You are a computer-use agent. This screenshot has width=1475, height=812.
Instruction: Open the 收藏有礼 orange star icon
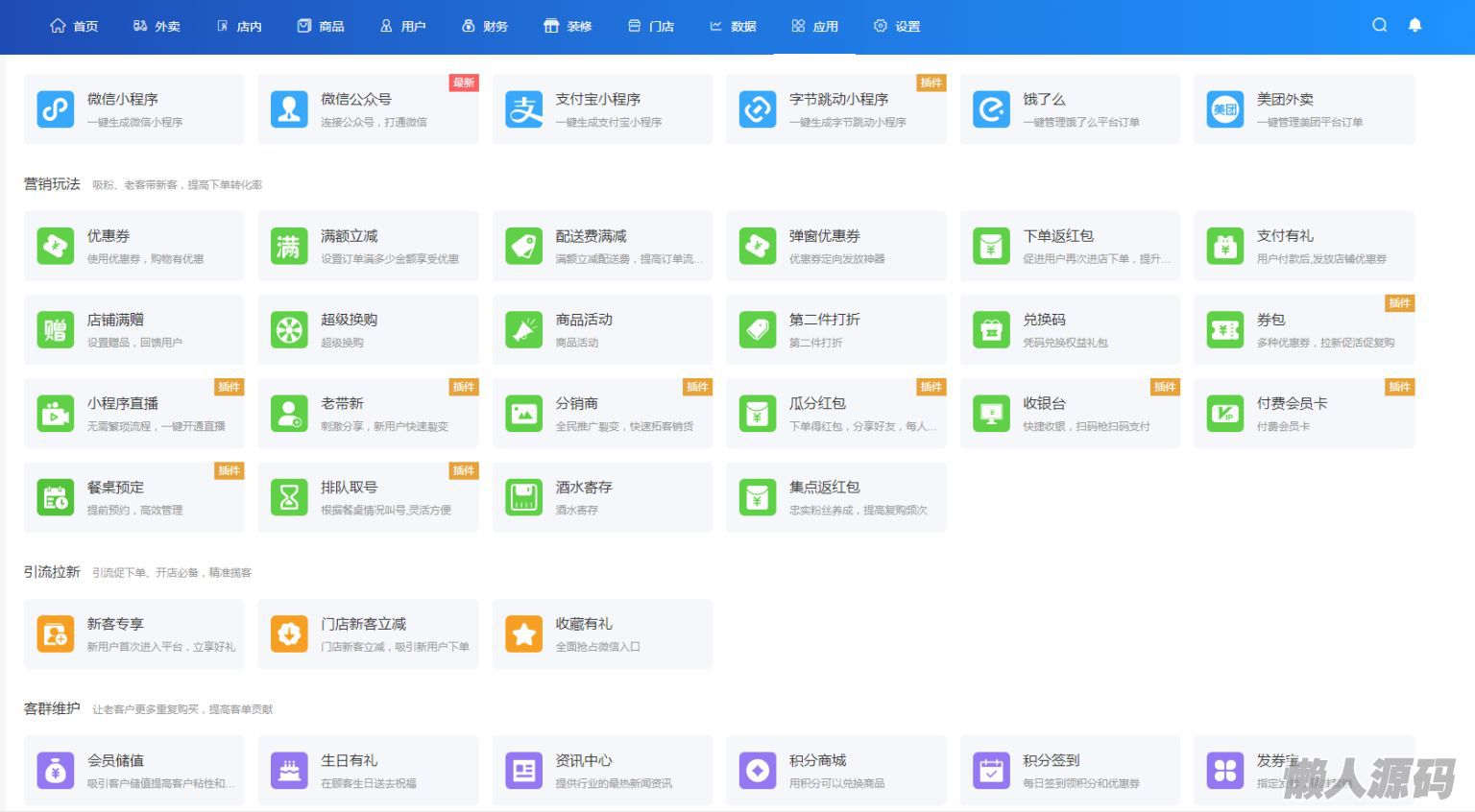[x=524, y=634]
